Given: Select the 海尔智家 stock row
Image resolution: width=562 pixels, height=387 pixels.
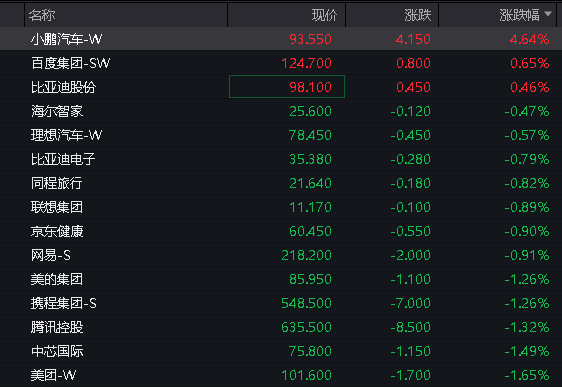Looking at the screenshot, I should [x=281, y=111].
